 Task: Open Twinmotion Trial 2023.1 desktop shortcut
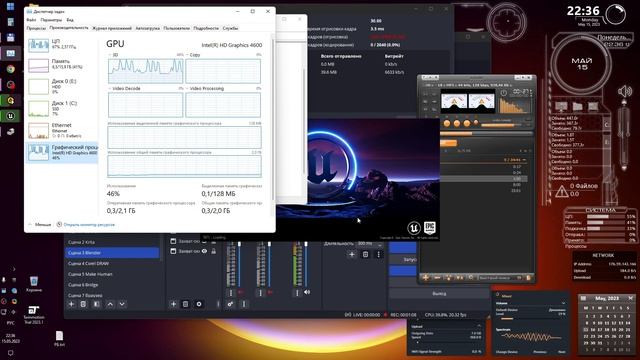[33, 315]
